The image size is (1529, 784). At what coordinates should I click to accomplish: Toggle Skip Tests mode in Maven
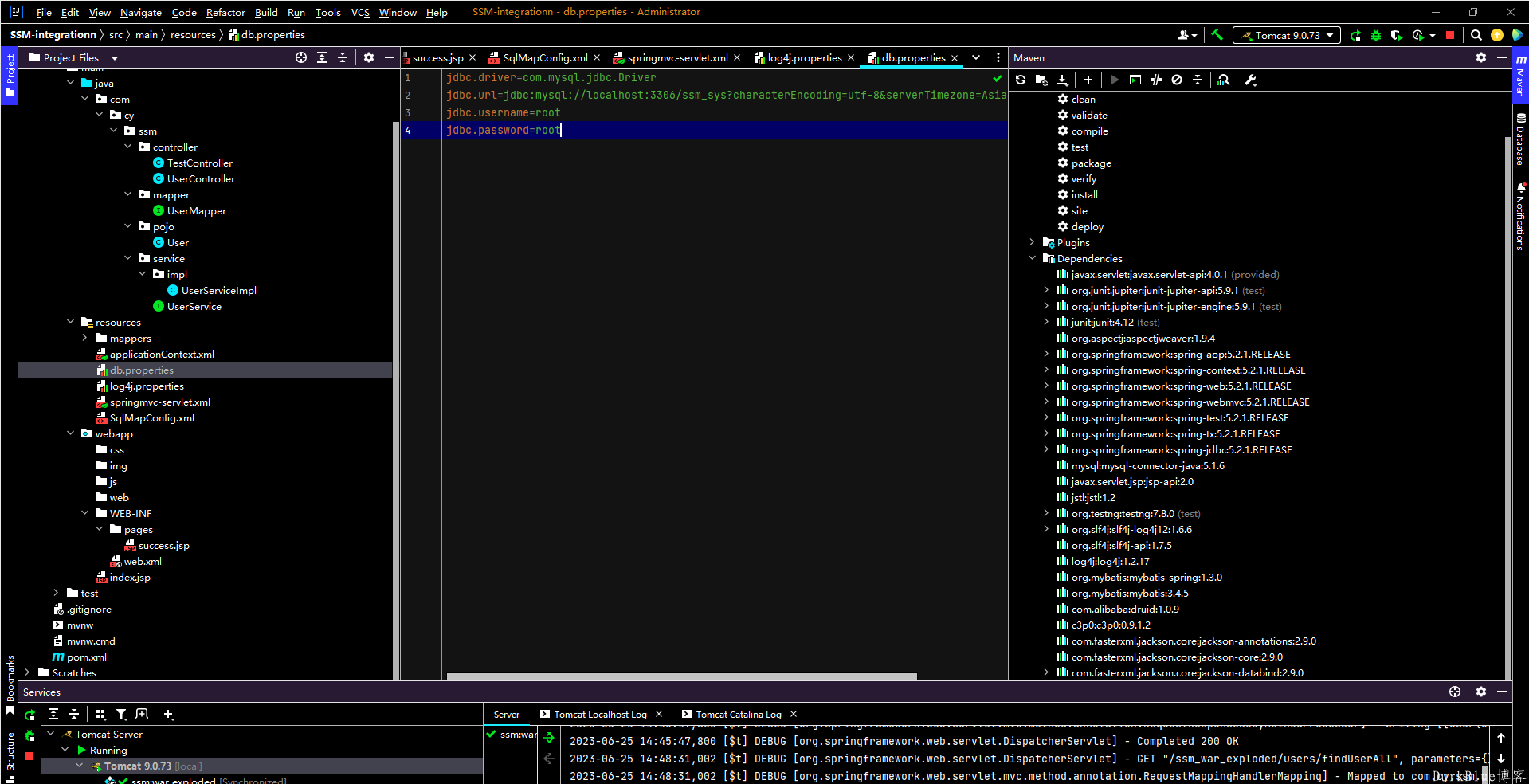click(1177, 80)
